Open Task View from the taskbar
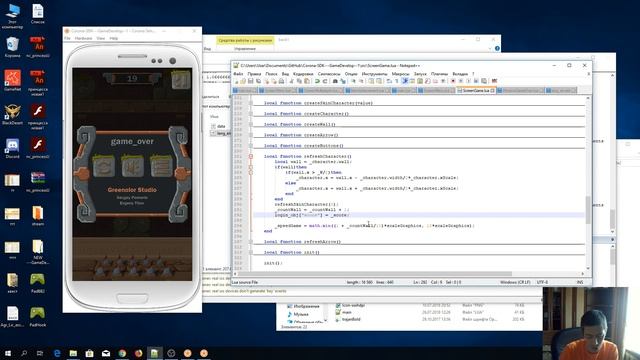640x360 pixels. [x=40, y=353]
